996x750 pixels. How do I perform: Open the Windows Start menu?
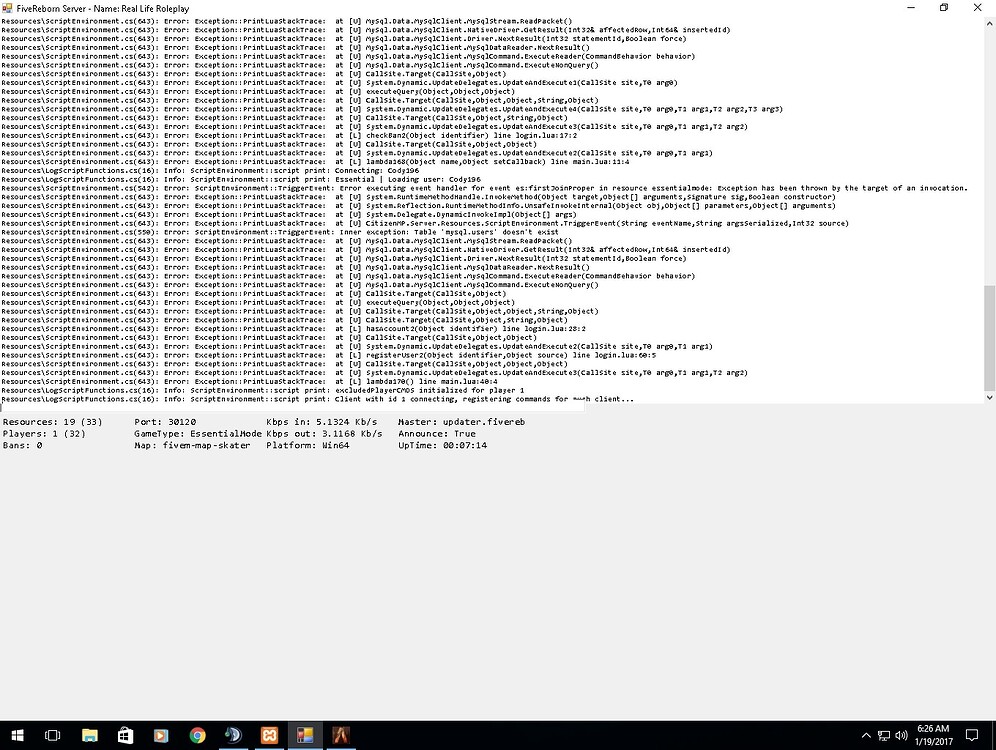17,735
